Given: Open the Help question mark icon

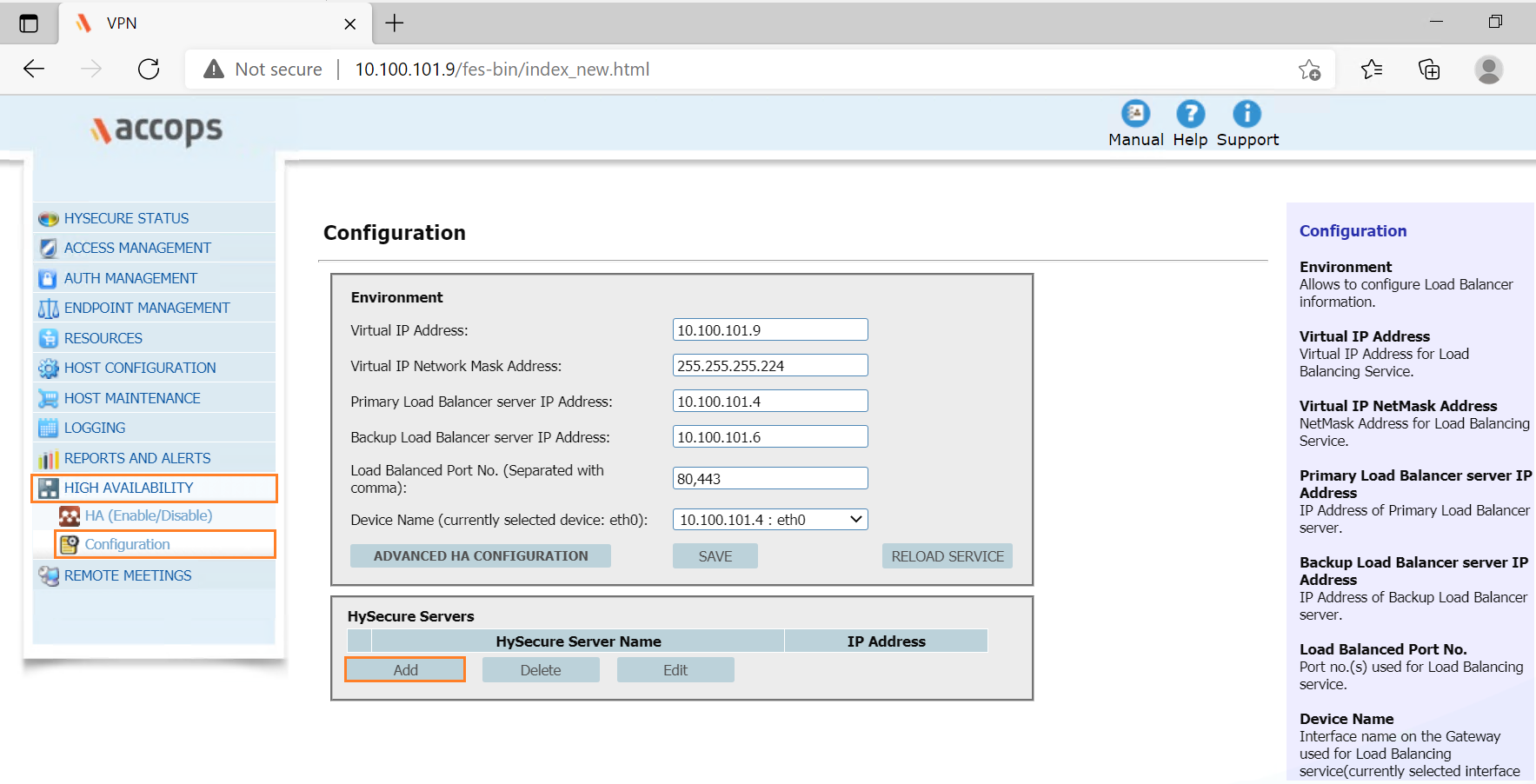Looking at the screenshot, I should pos(1190,114).
